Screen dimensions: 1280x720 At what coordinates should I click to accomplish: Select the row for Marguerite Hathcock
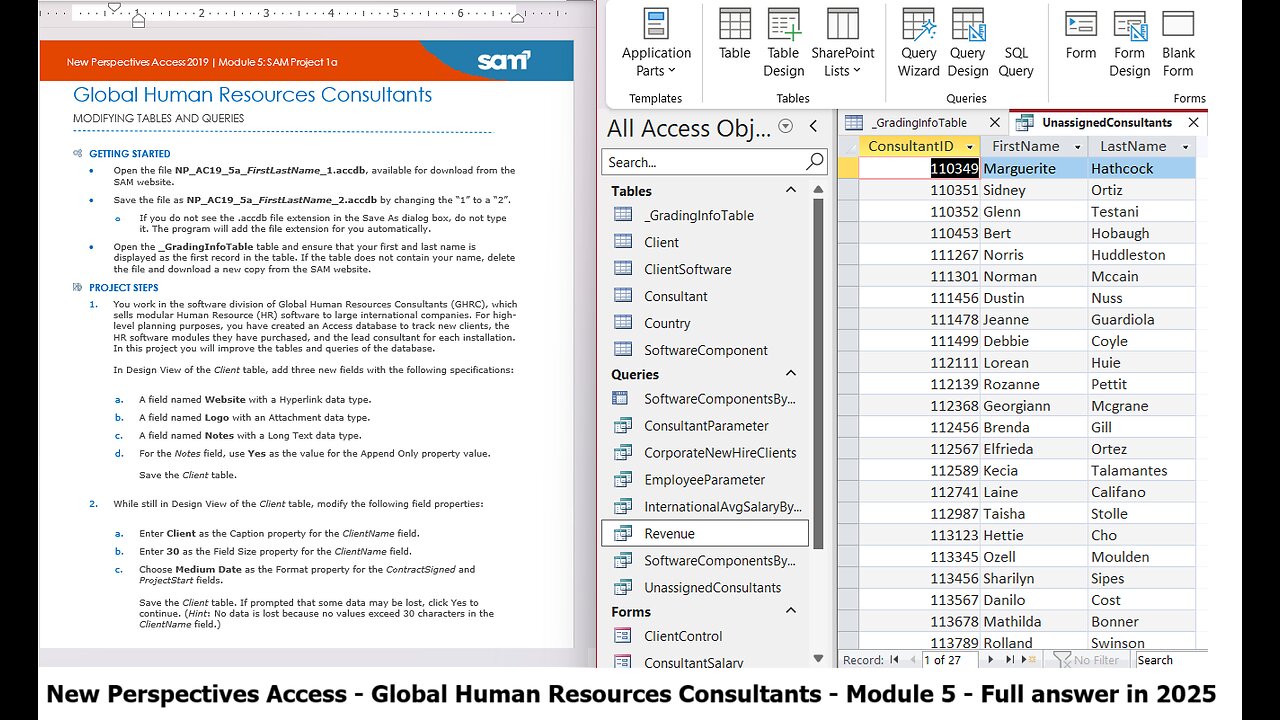tap(848, 168)
